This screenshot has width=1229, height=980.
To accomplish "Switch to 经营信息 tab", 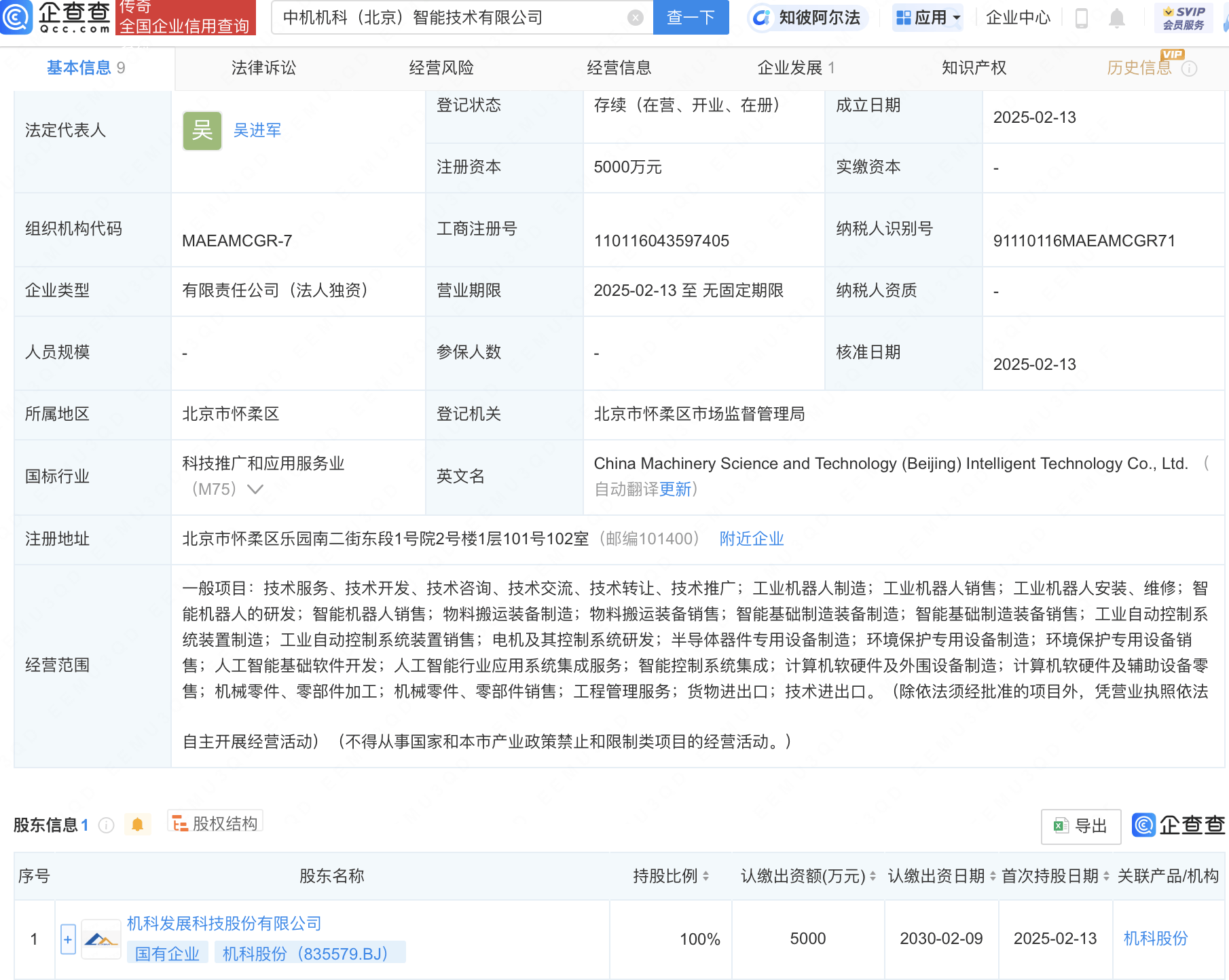I will [619, 68].
